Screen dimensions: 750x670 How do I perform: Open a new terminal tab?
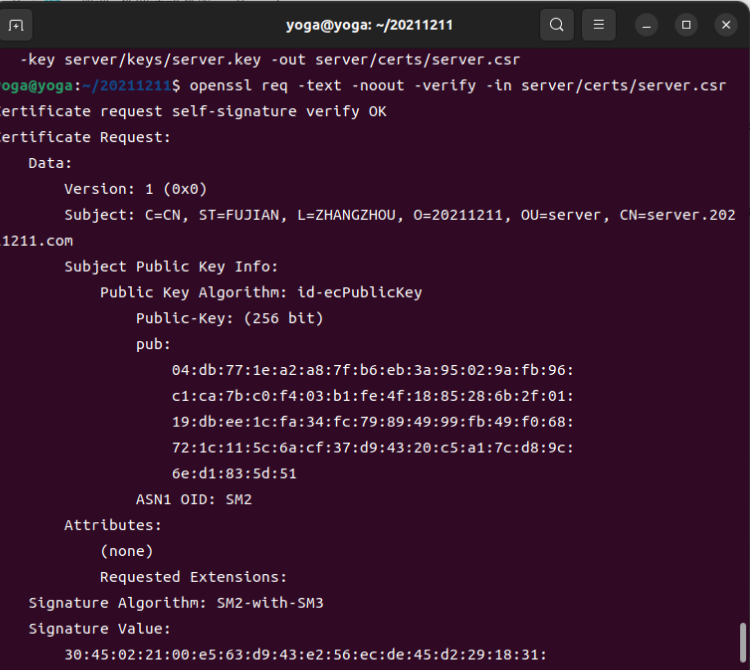pos(16,25)
